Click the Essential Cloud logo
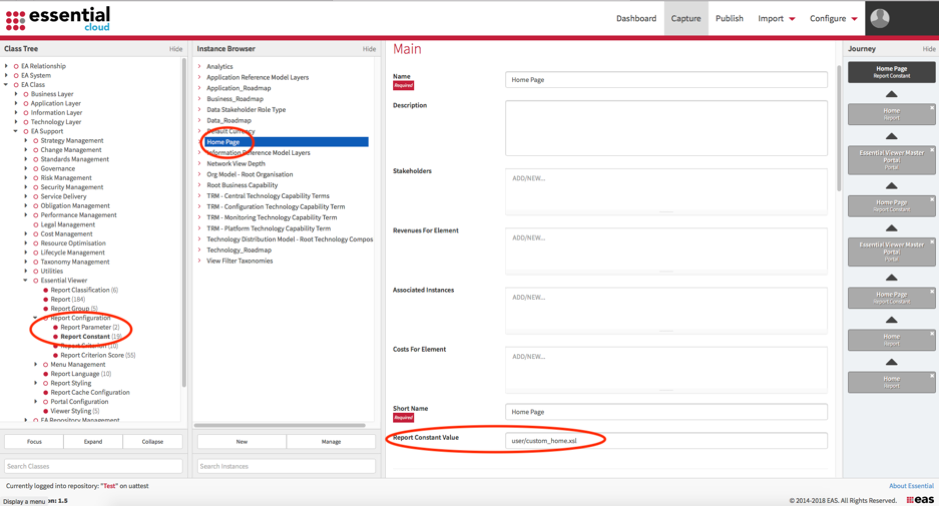Screen dimensions: 939x506 tap(57, 19)
